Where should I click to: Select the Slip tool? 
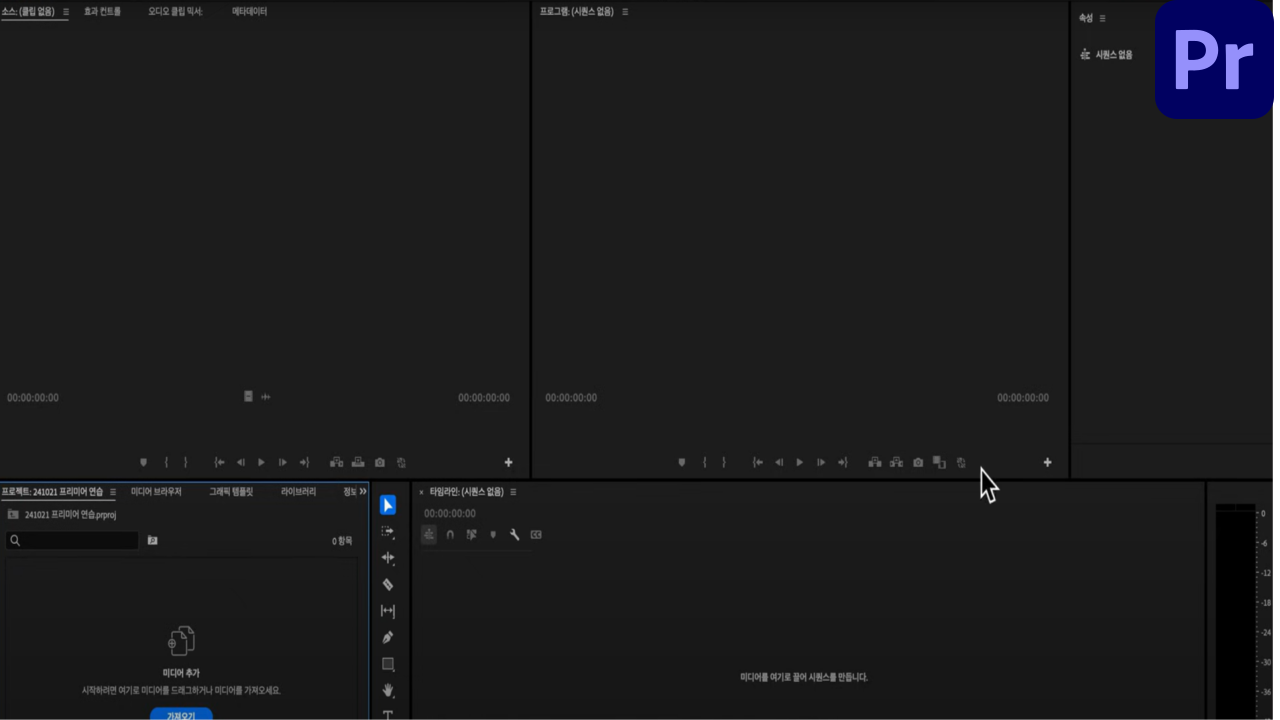coord(388,611)
